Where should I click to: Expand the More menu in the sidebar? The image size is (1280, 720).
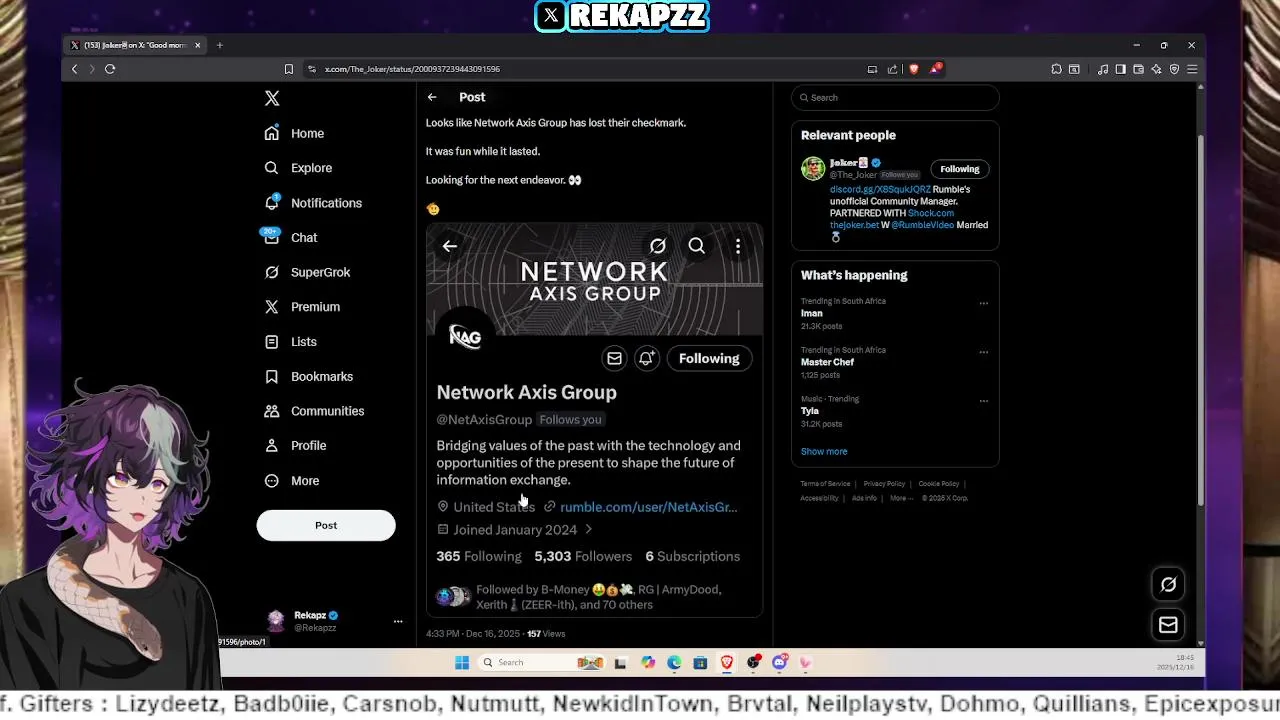coord(292,481)
